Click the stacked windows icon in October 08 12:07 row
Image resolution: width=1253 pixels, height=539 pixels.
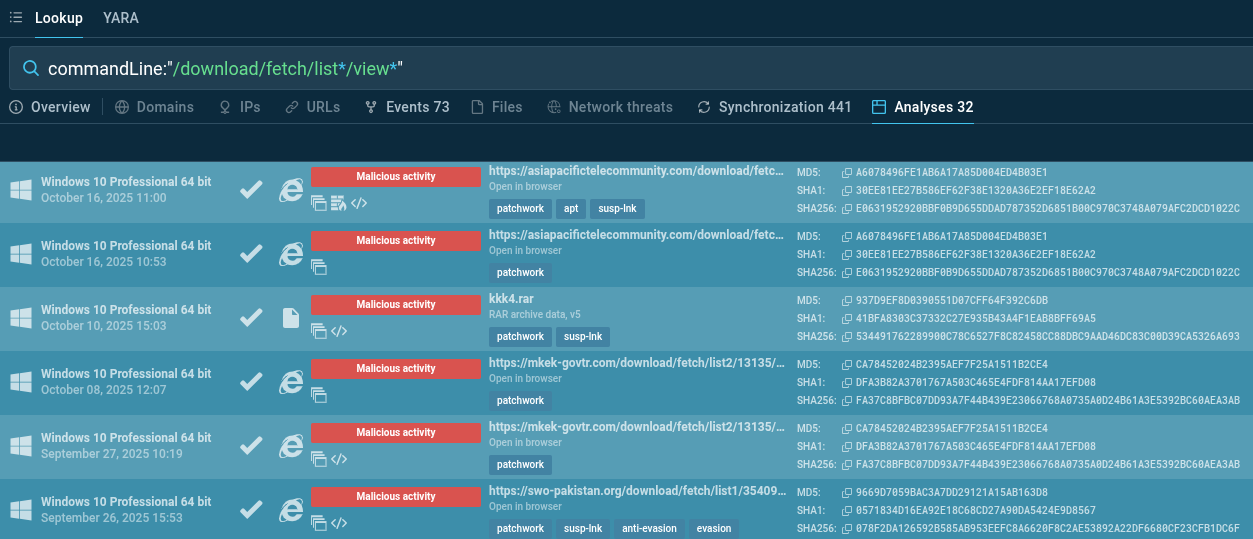point(319,395)
